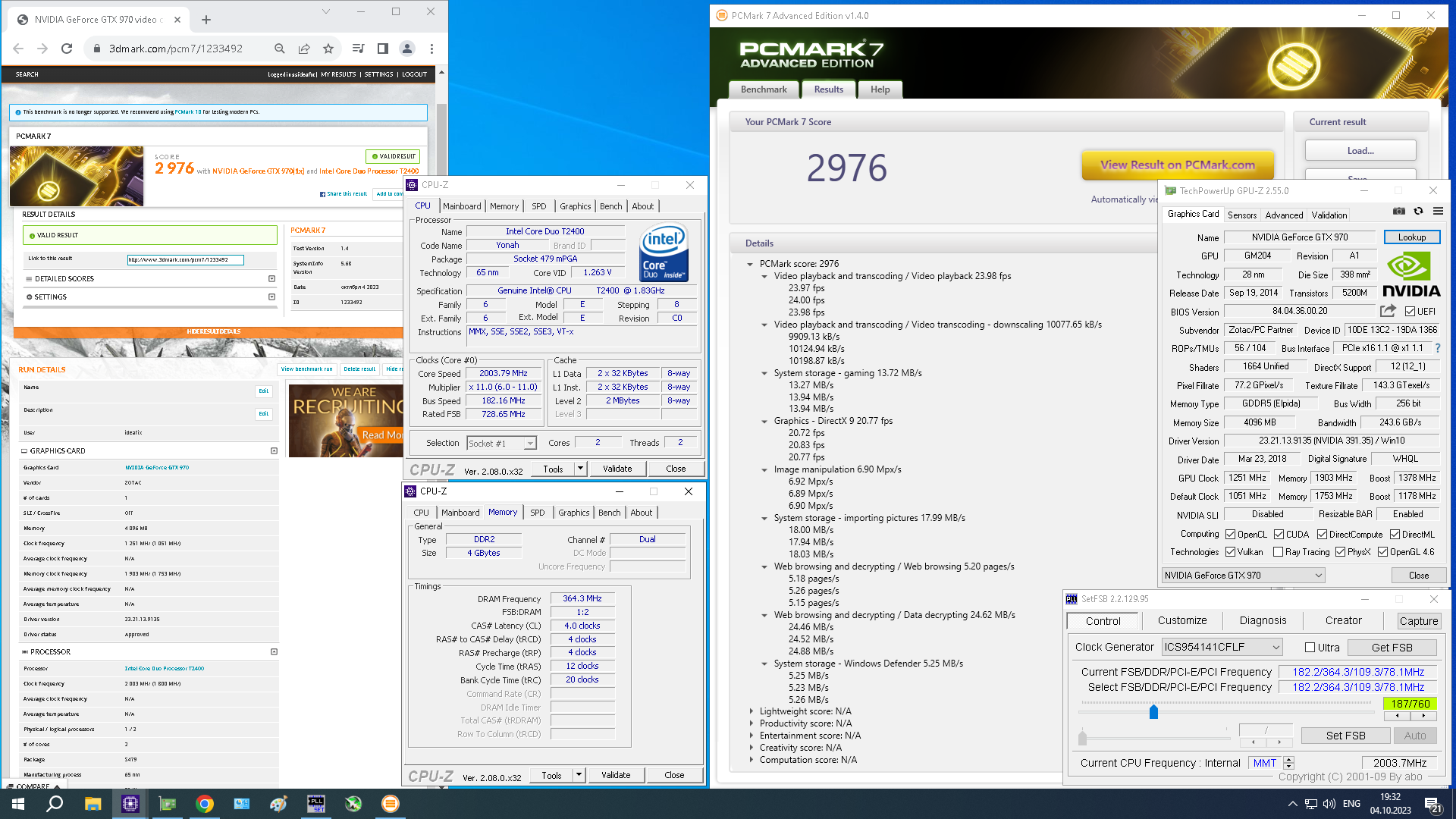Click the Link to this result URL field
The width and height of the screenshot is (1456, 819).
point(186,259)
